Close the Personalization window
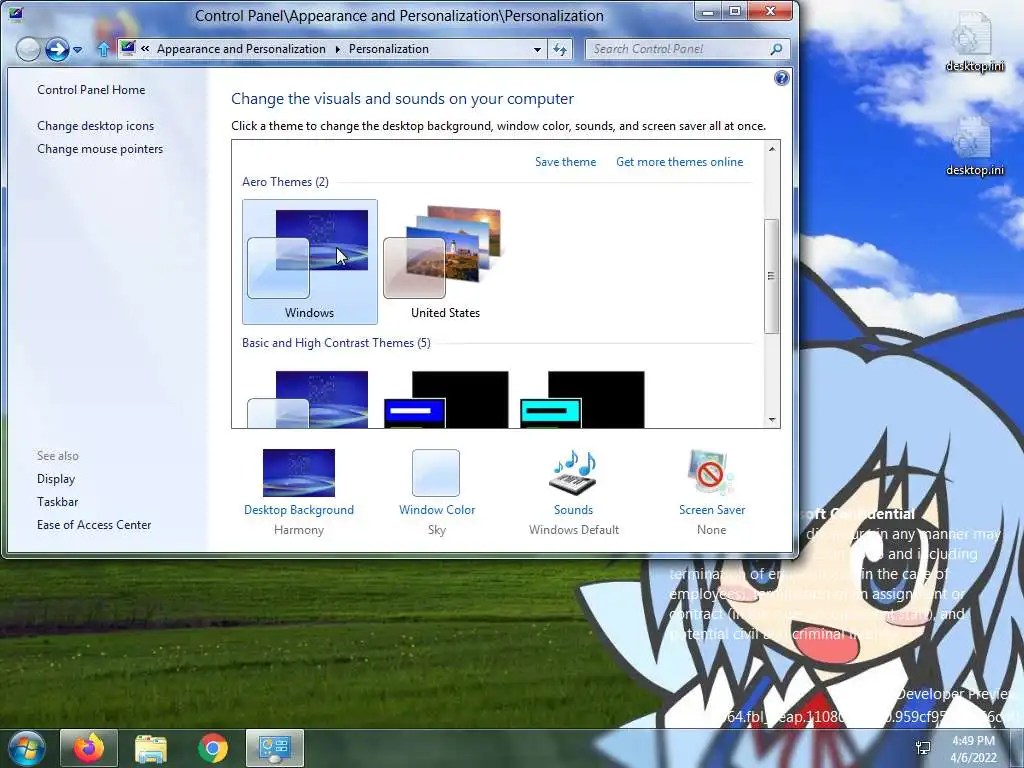 coord(771,11)
